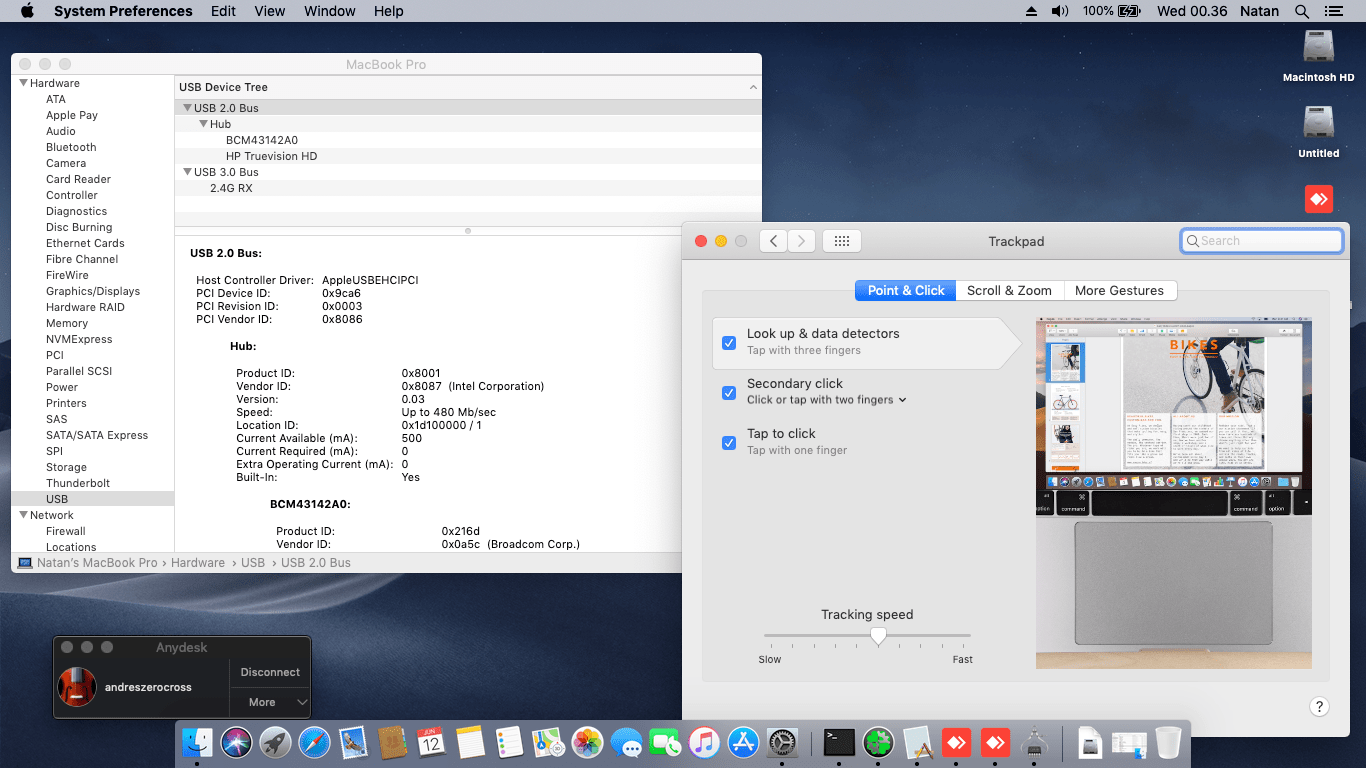Open green clover app in dock
The width and height of the screenshot is (1366, 768).
tap(878, 742)
